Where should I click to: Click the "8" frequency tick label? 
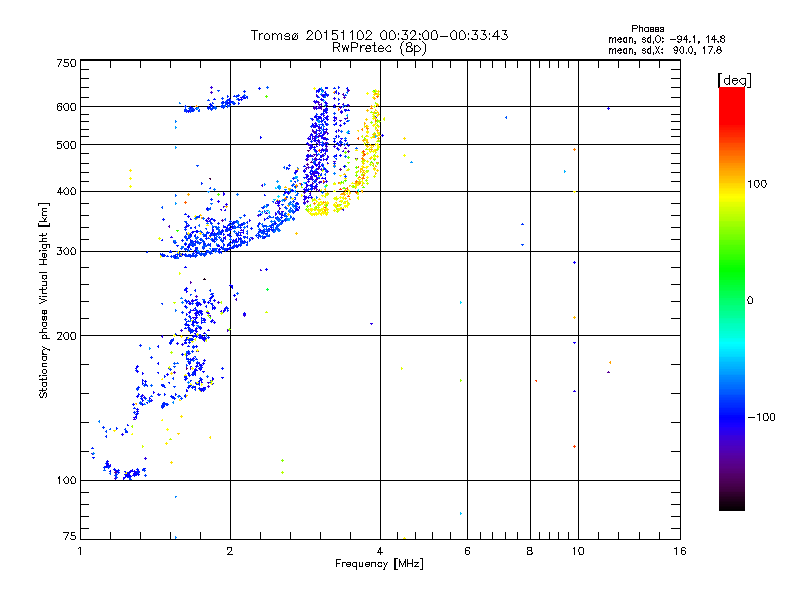(530, 551)
